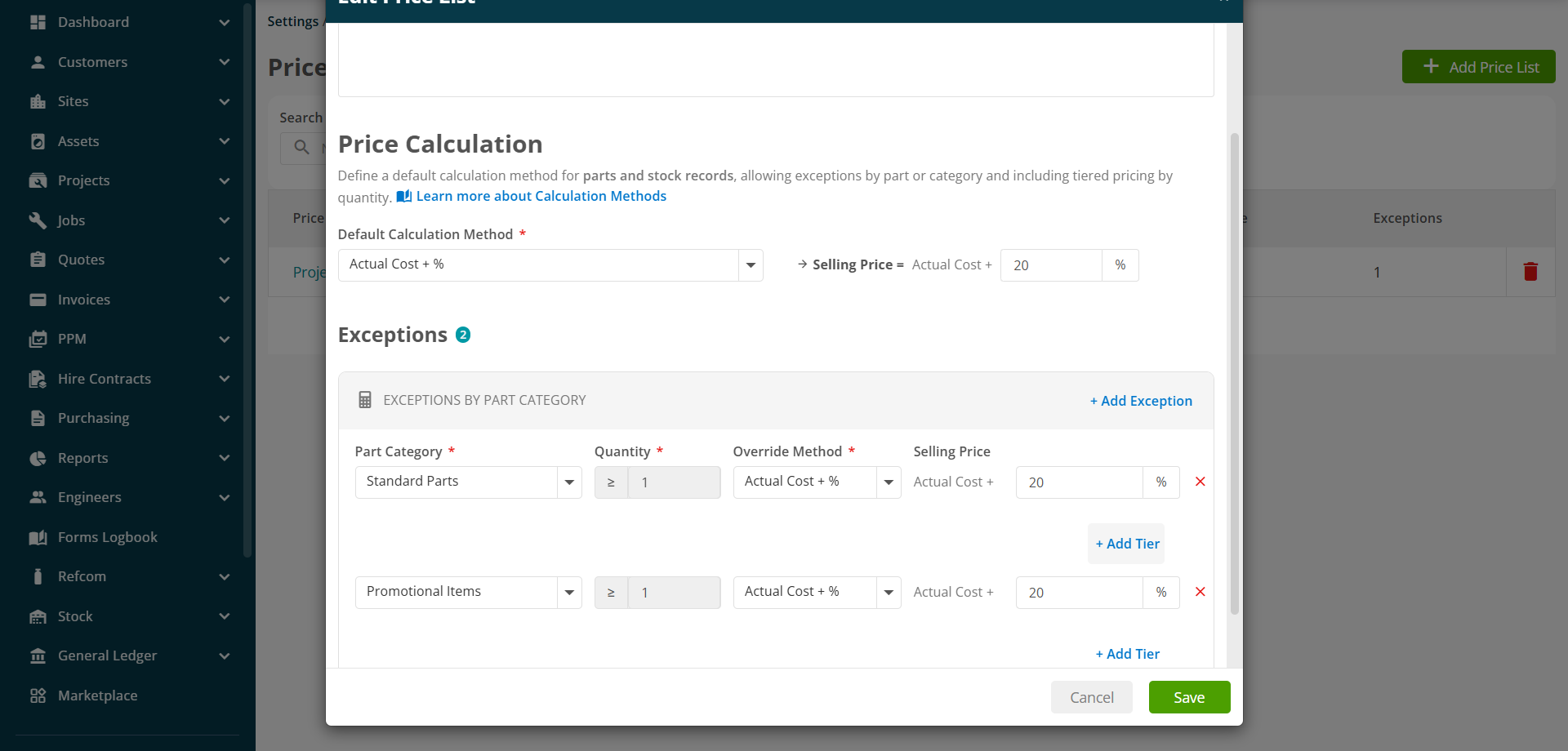Image resolution: width=1568 pixels, height=751 pixels.
Task: Expand the Customers menu chevron
Action: (225, 62)
